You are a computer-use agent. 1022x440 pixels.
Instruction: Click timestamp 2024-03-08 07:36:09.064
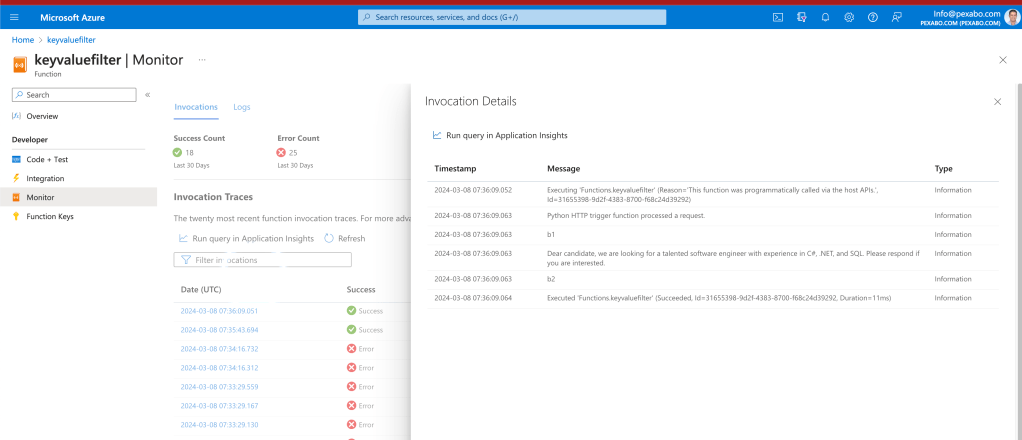coord(473,298)
